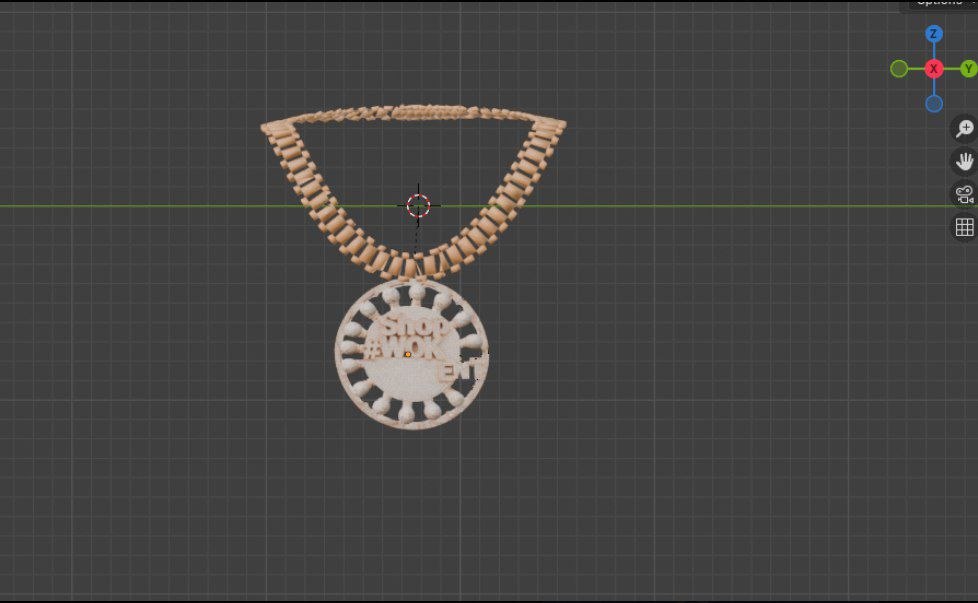This screenshot has height=603, width=978.
Task: Click the blue Z axis gizmo handle
Action: 934,34
